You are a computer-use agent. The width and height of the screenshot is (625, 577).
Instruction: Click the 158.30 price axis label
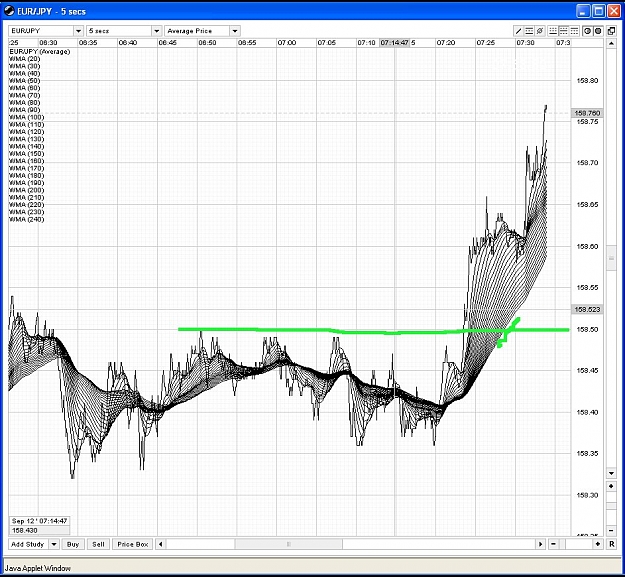tap(588, 495)
